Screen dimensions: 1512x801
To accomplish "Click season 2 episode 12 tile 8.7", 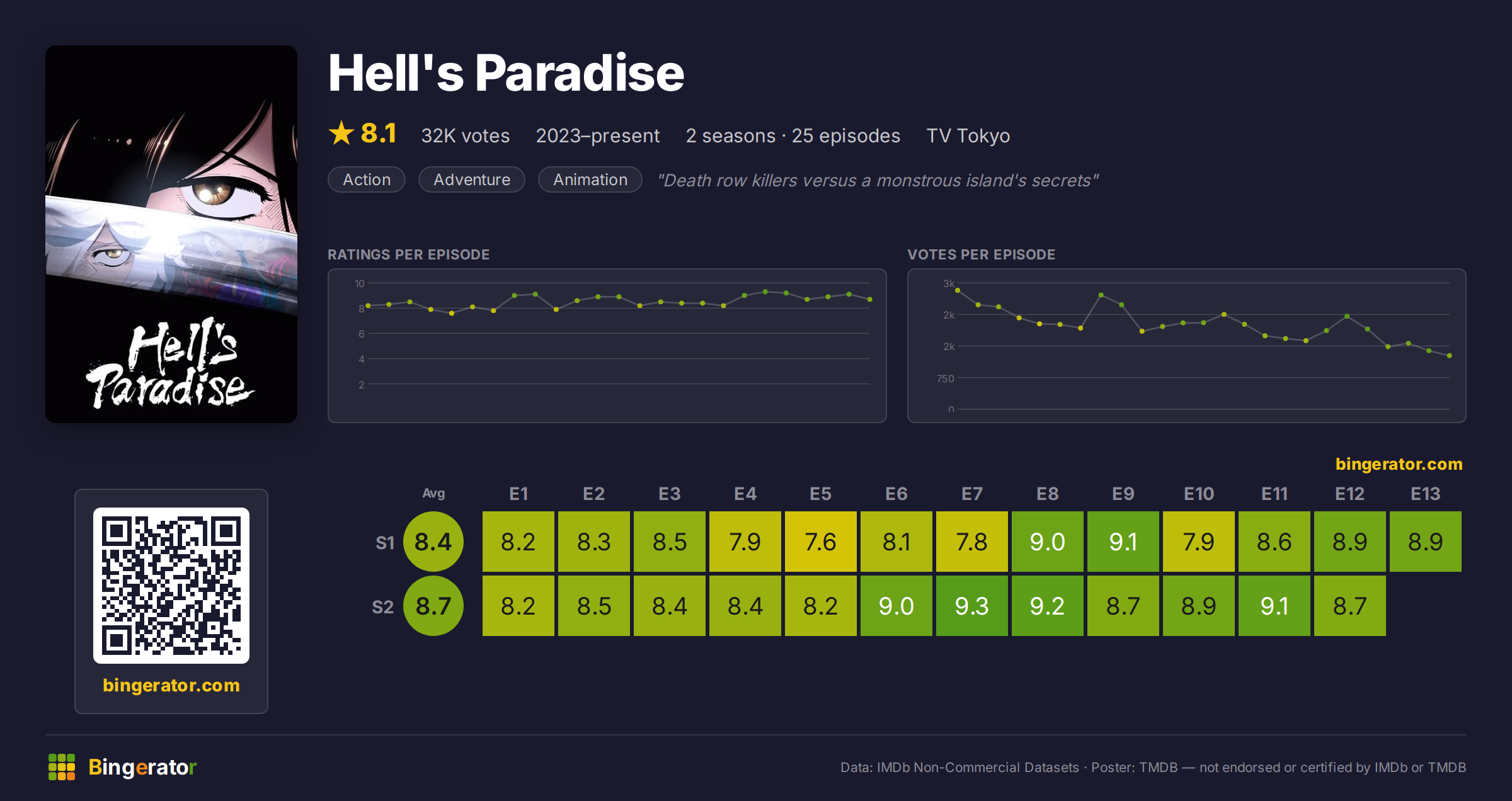I will (x=1350, y=606).
